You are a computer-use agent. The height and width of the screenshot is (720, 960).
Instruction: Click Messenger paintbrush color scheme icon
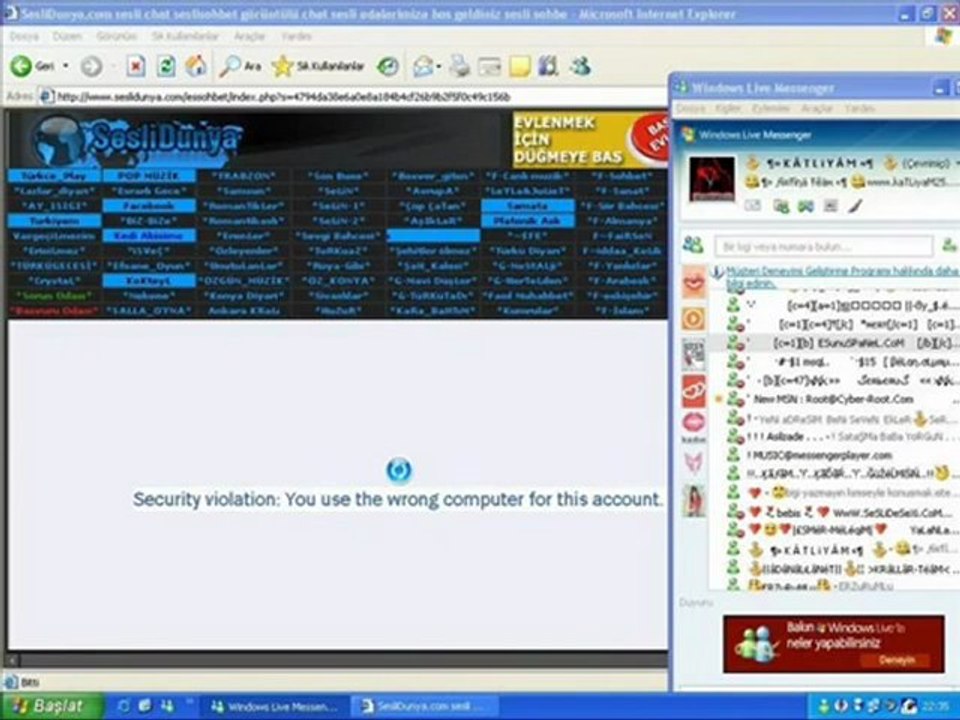(855, 206)
